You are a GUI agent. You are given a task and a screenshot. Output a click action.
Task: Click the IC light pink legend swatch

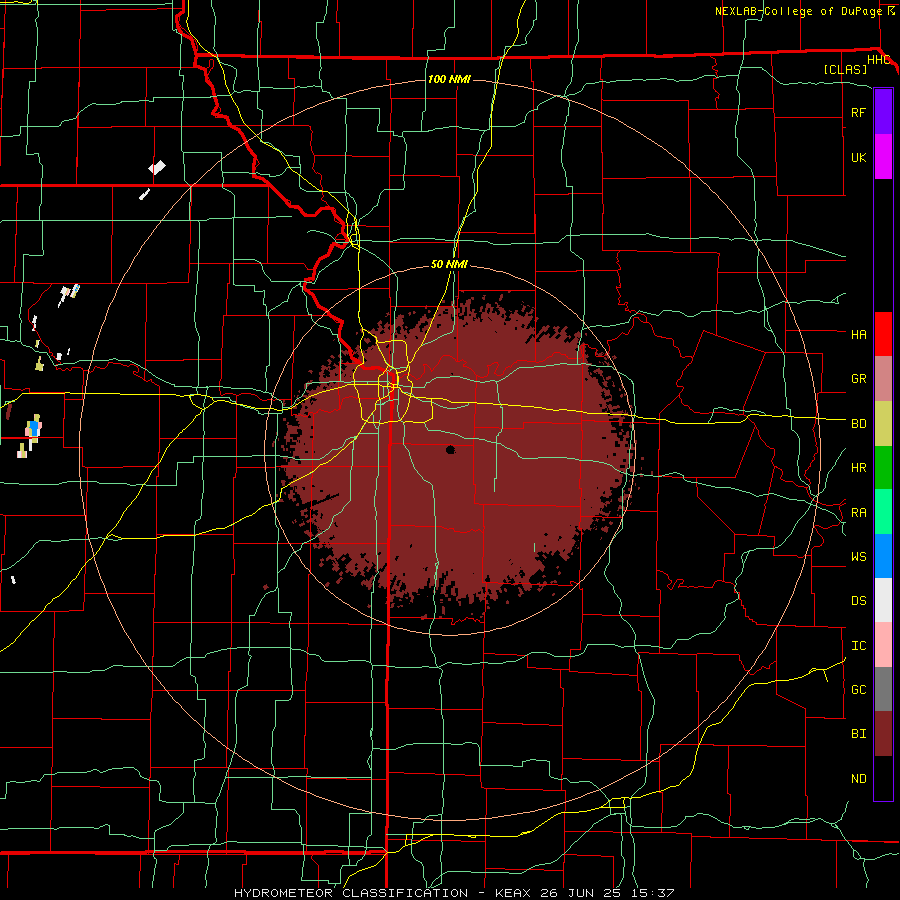883,645
